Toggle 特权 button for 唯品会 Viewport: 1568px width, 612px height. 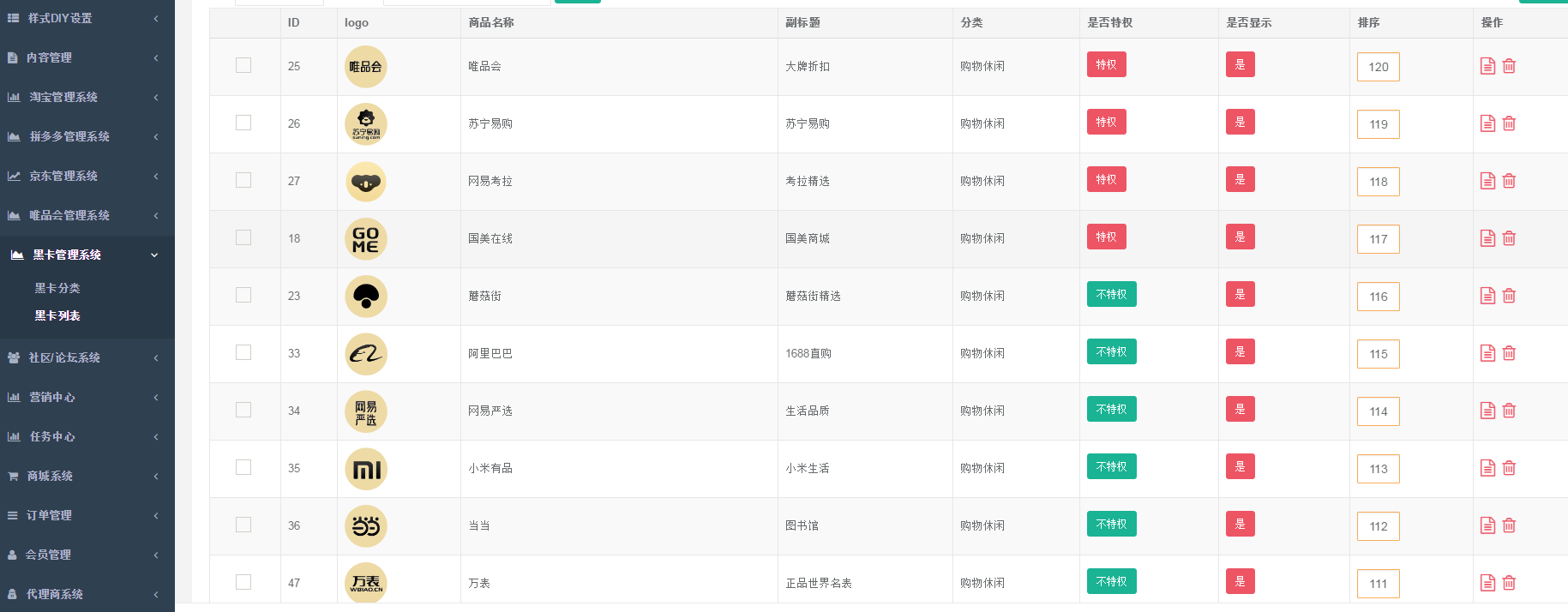(x=1106, y=64)
